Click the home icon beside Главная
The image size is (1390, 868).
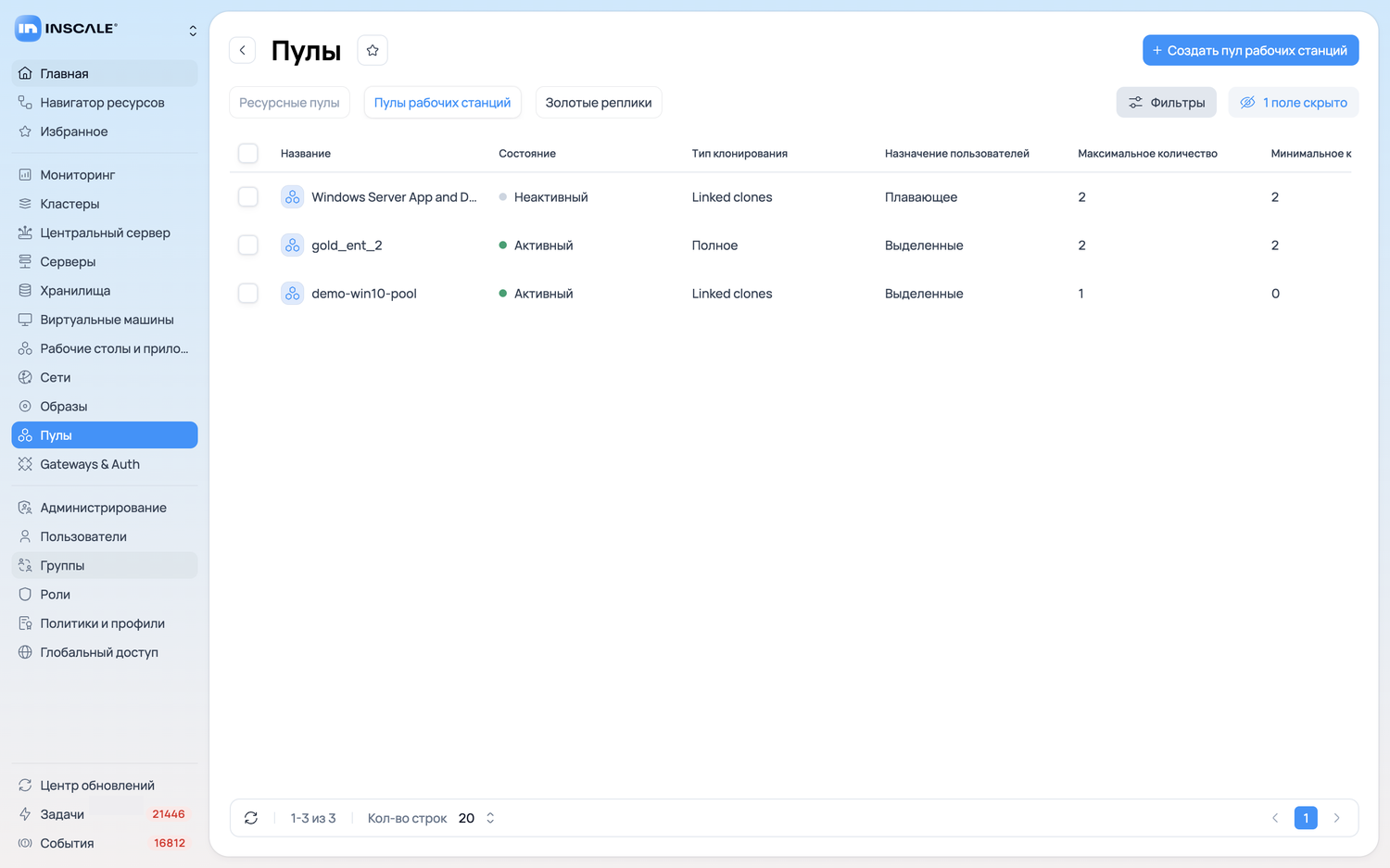tap(25, 73)
